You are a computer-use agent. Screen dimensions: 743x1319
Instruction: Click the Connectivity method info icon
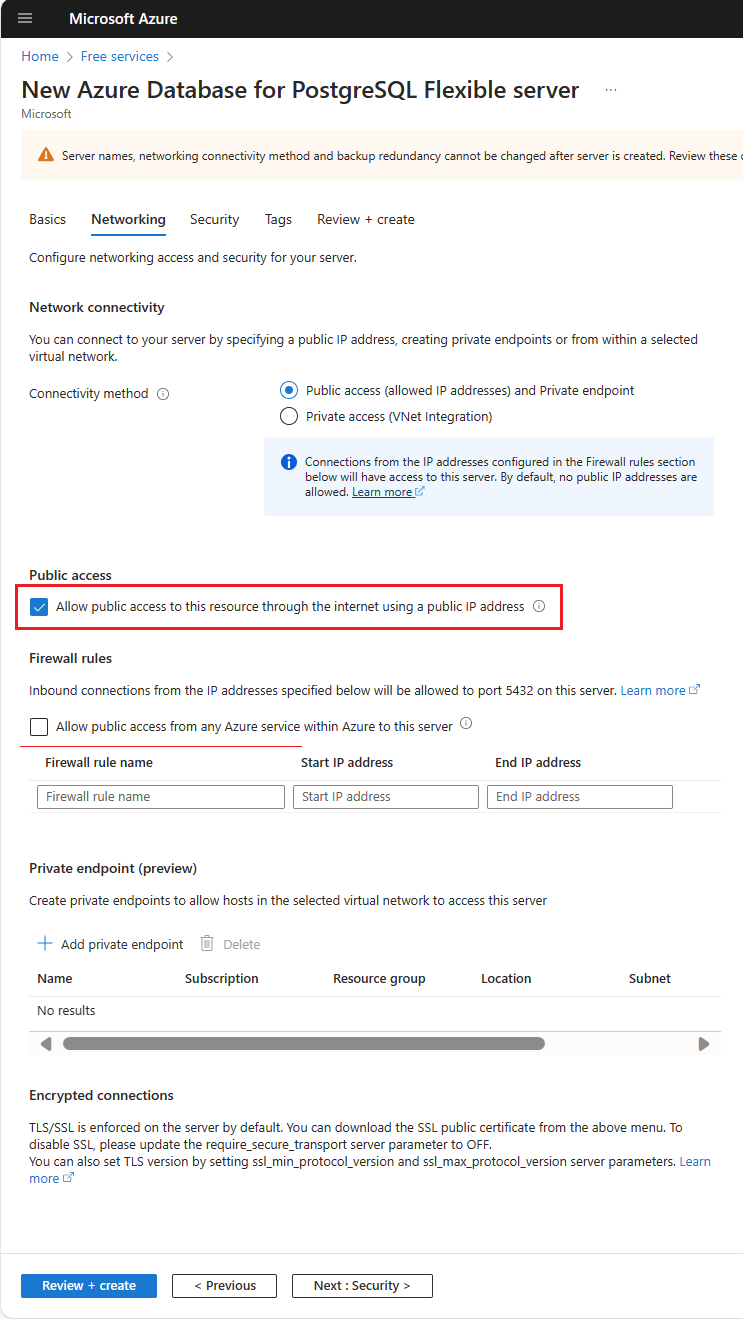(163, 393)
